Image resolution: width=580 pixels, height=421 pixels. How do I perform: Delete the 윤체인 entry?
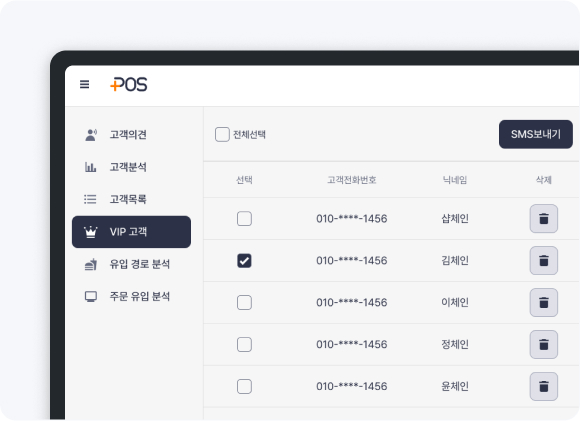543,387
